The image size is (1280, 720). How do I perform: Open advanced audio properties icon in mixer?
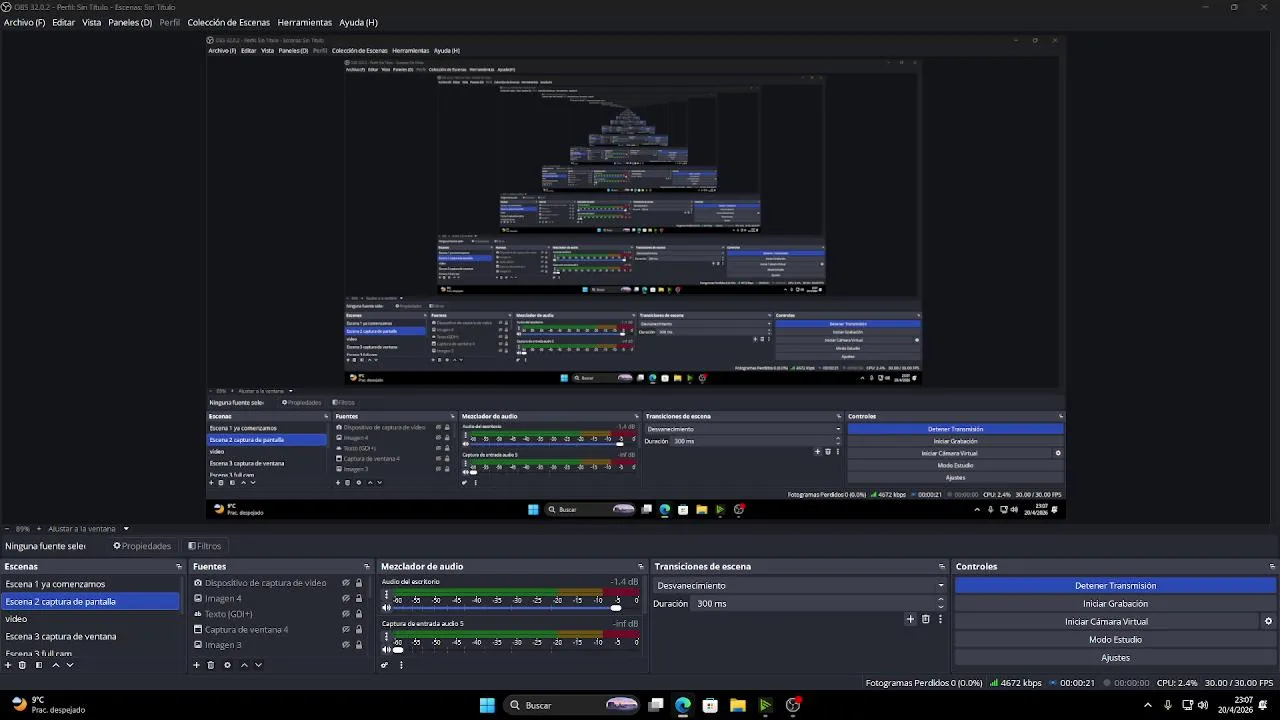[x=385, y=665]
